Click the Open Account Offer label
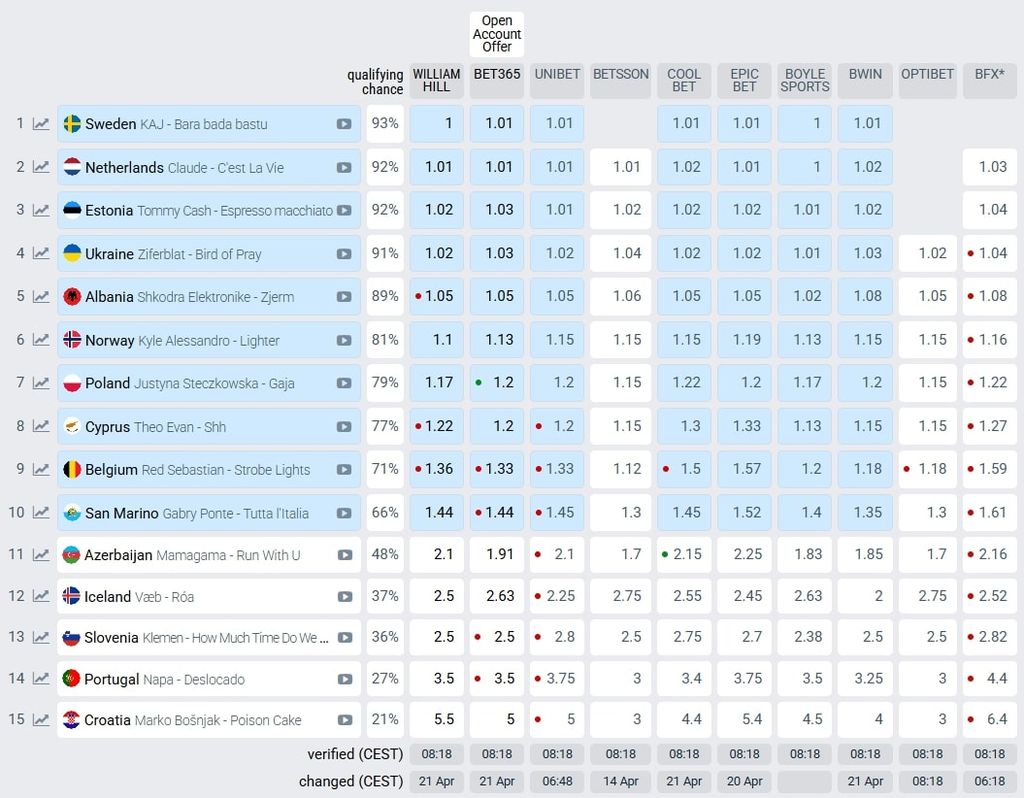The height and width of the screenshot is (798, 1024). pyautogui.click(x=497, y=34)
